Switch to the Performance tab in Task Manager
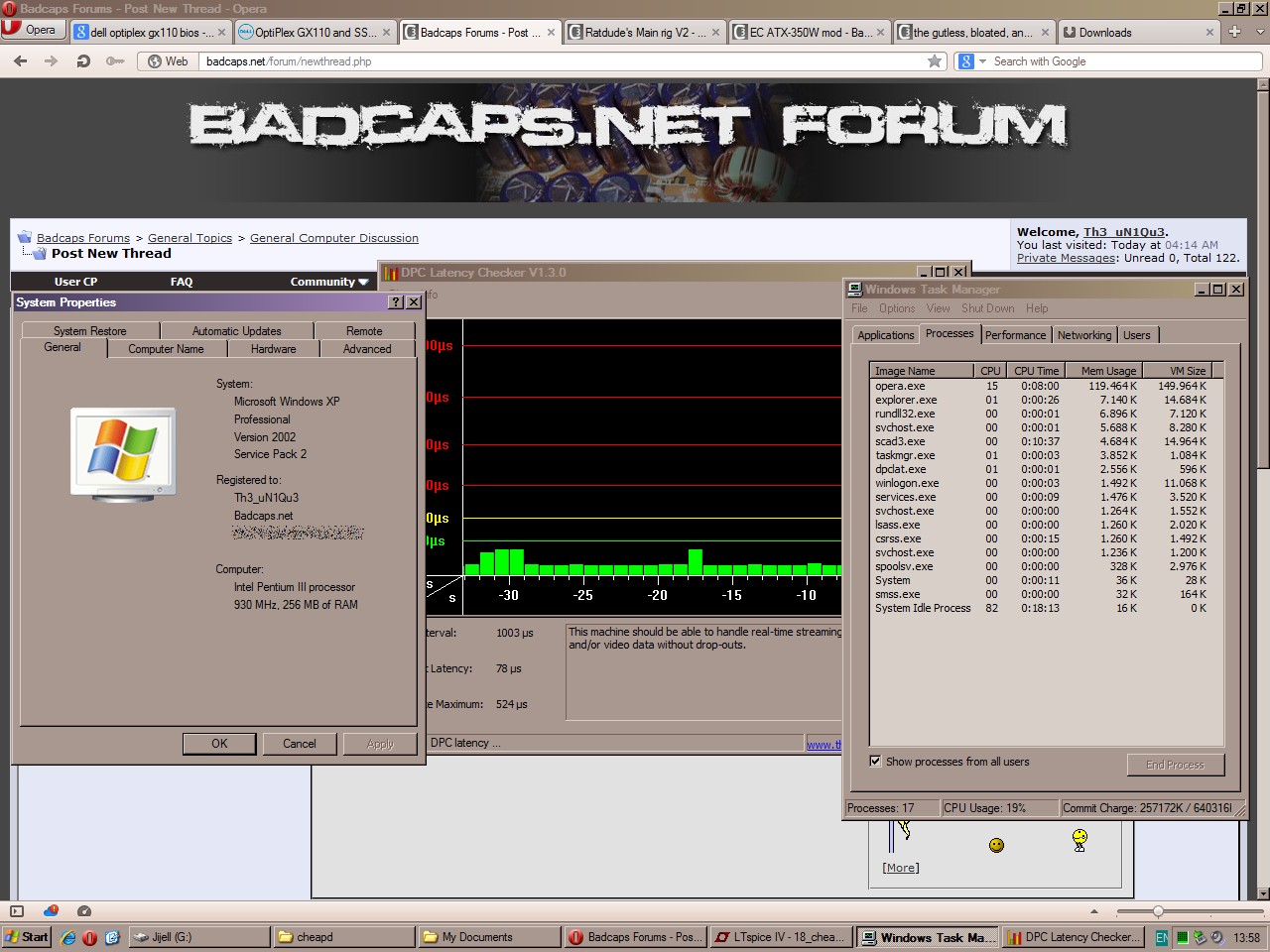Image resolution: width=1270 pixels, height=952 pixels. [1015, 335]
